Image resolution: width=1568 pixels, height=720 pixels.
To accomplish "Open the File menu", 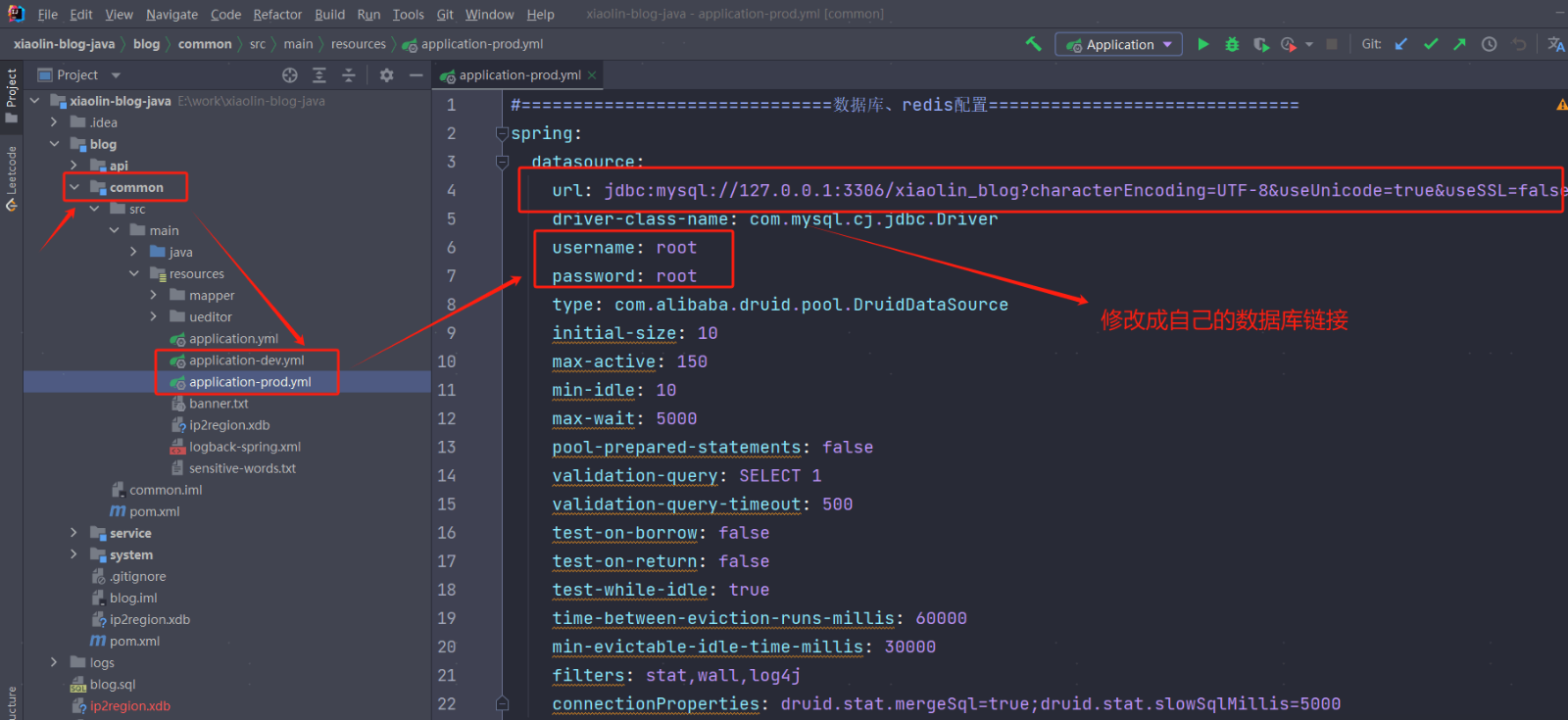I will [x=47, y=14].
